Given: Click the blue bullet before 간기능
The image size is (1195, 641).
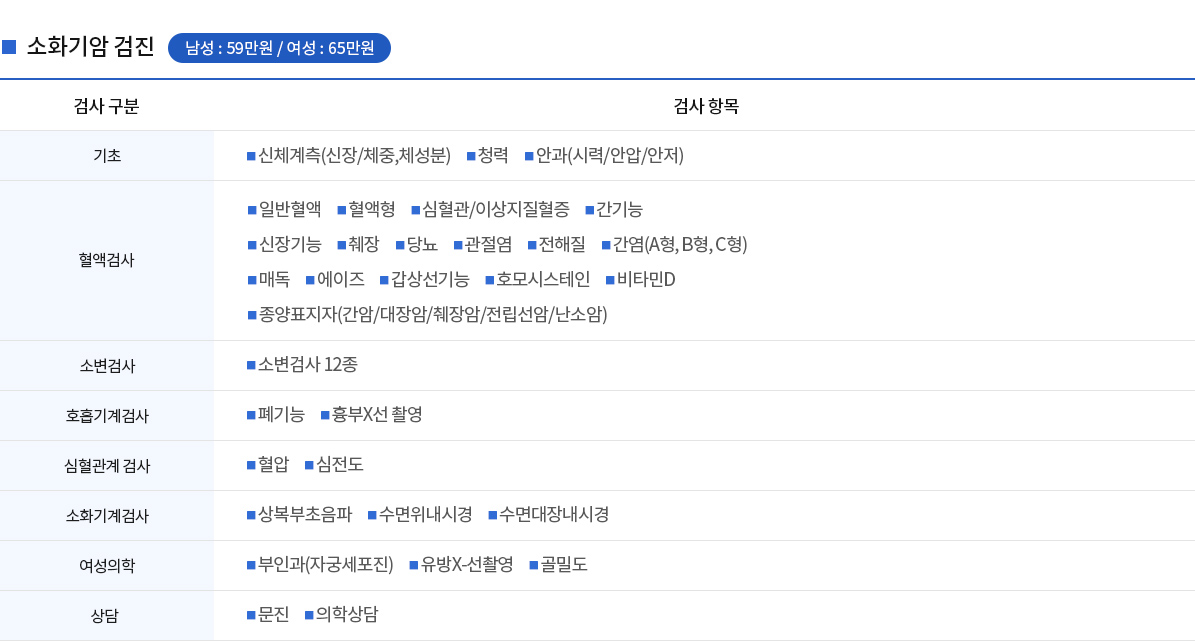Looking at the screenshot, I should pyautogui.click(x=590, y=210).
